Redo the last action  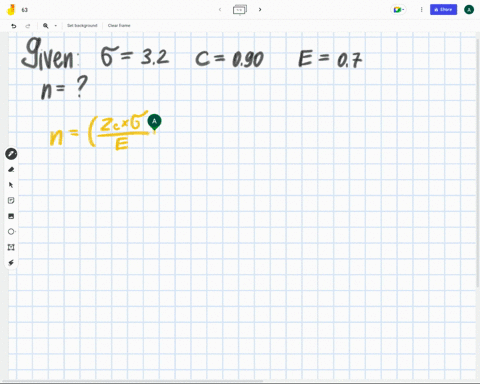(x=28, y=26)
